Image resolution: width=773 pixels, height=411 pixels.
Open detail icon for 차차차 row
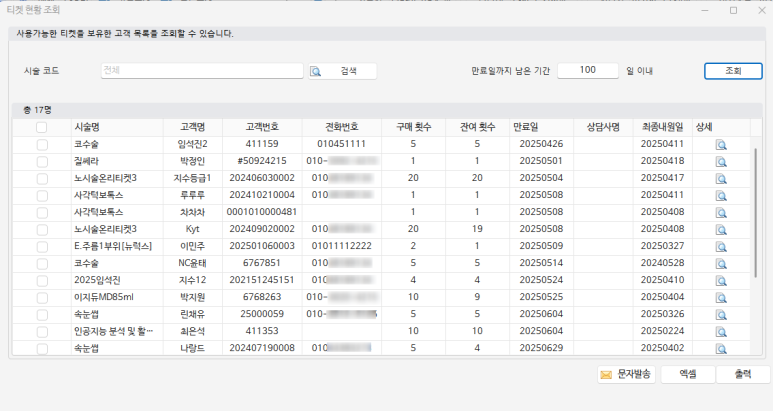tap(721, 213)
